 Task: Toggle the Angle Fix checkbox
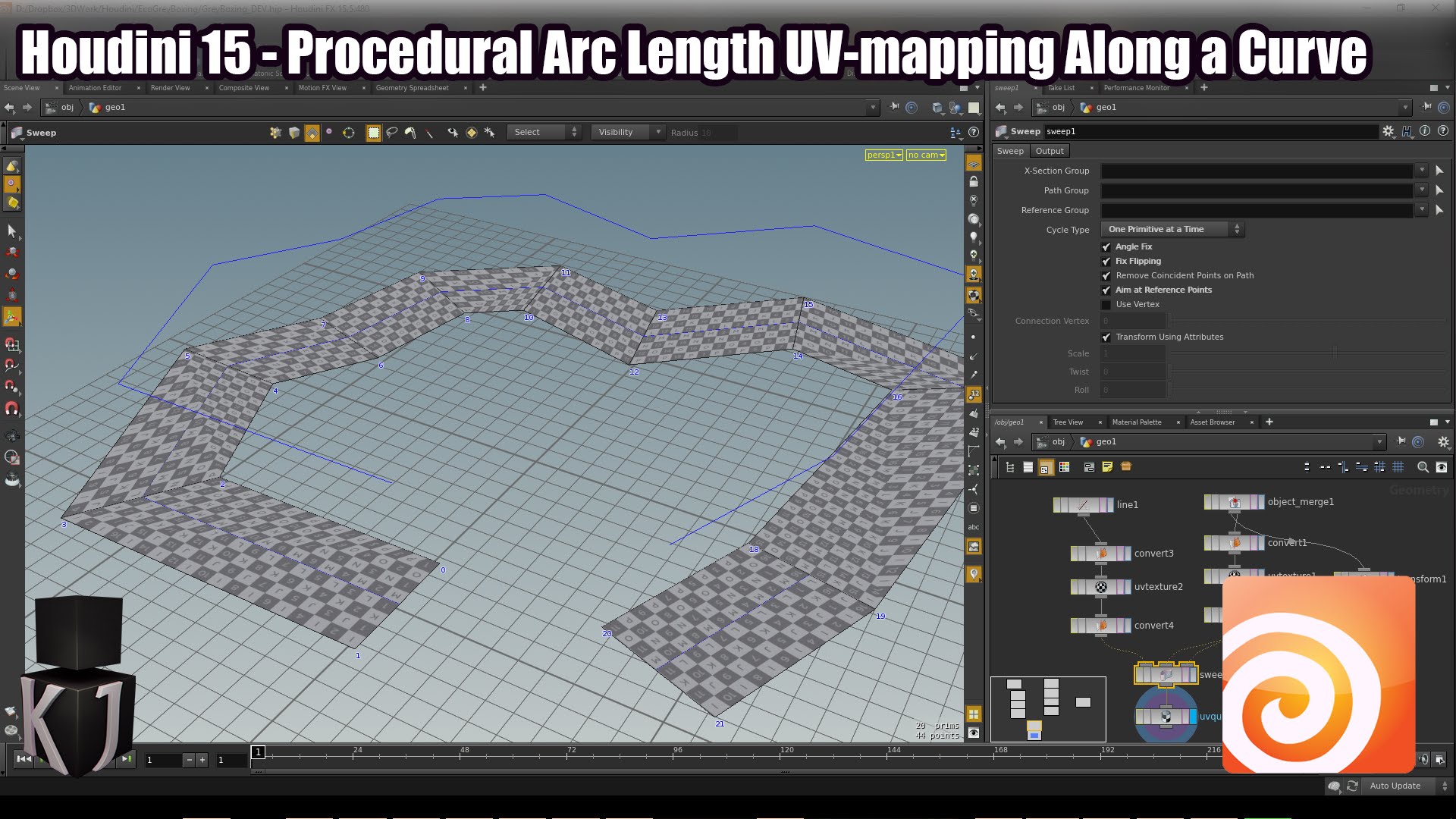tap(1106, 247)
